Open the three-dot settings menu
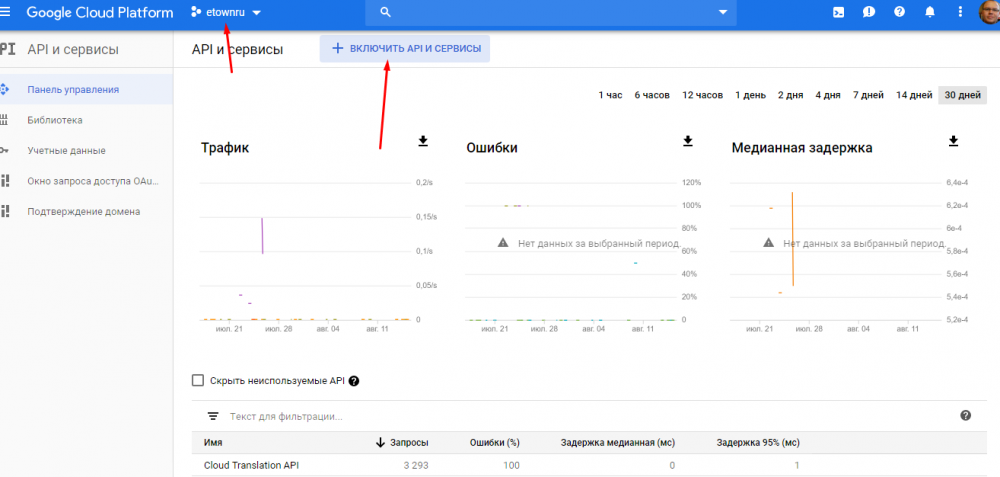1000x477 pixels. [961, 12]
